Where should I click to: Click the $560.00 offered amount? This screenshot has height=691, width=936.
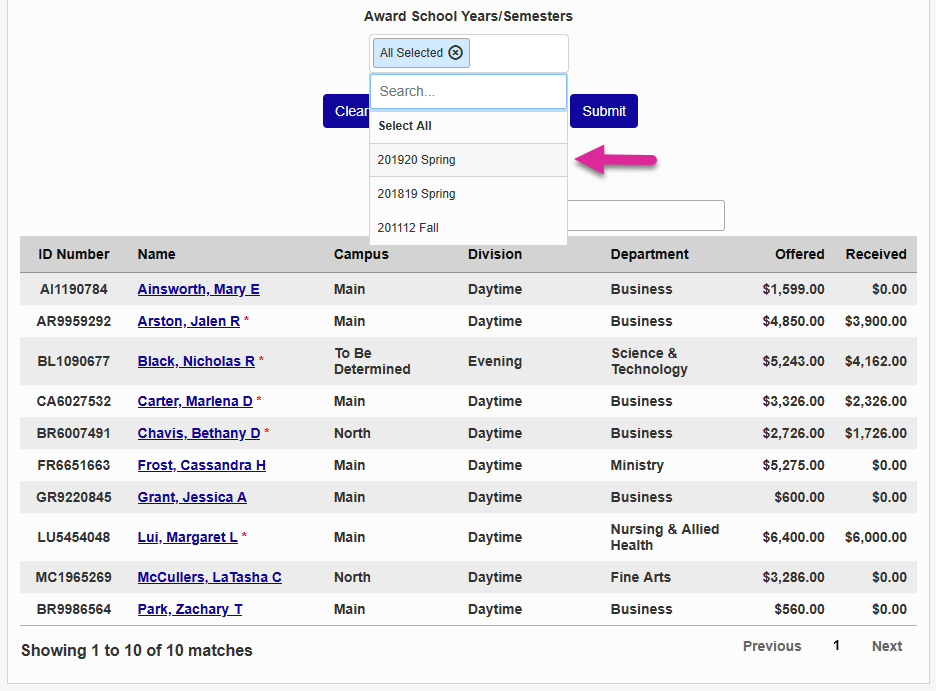[799, 609]
